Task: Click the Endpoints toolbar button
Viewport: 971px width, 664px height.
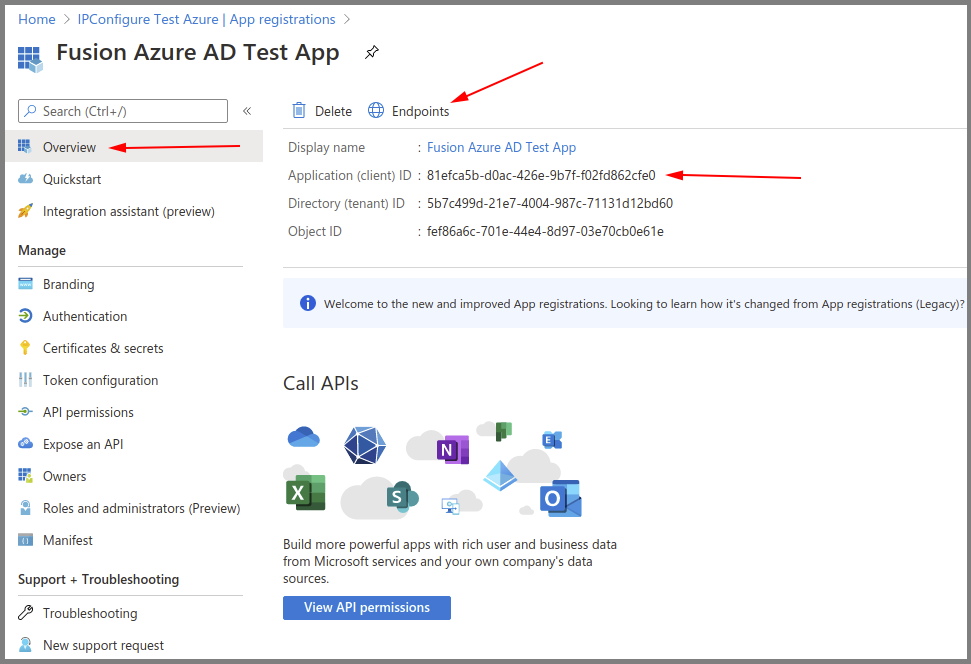Action: (x=409, y=111)
